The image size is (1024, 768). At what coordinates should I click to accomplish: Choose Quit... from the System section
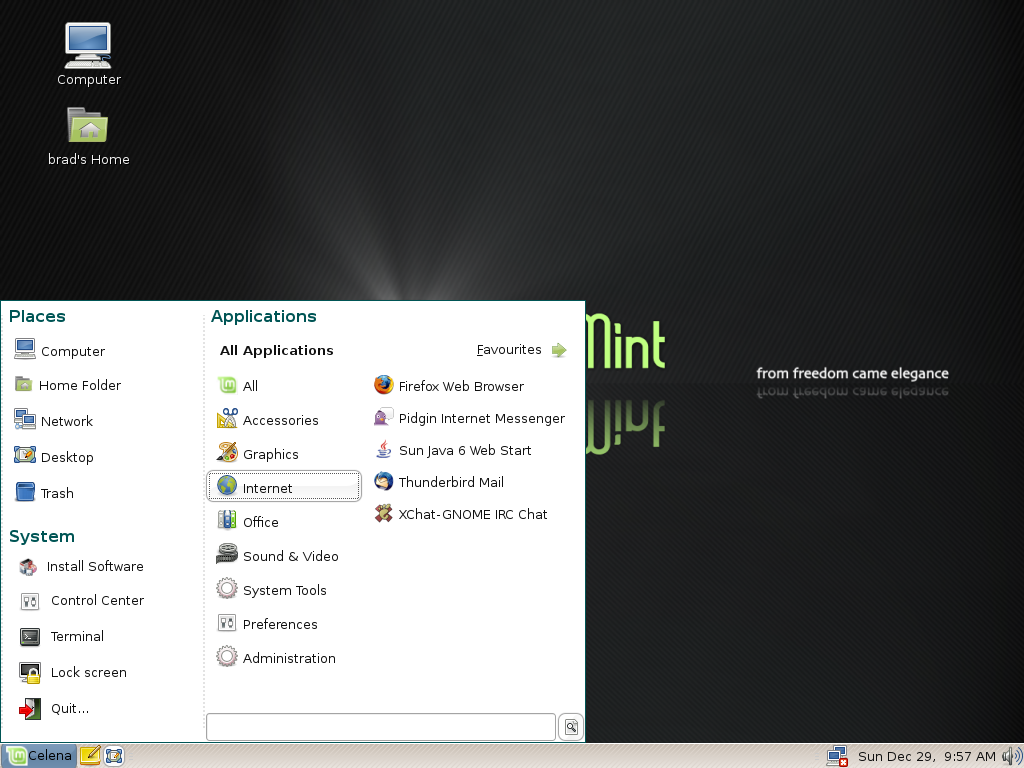coord(54,708)
